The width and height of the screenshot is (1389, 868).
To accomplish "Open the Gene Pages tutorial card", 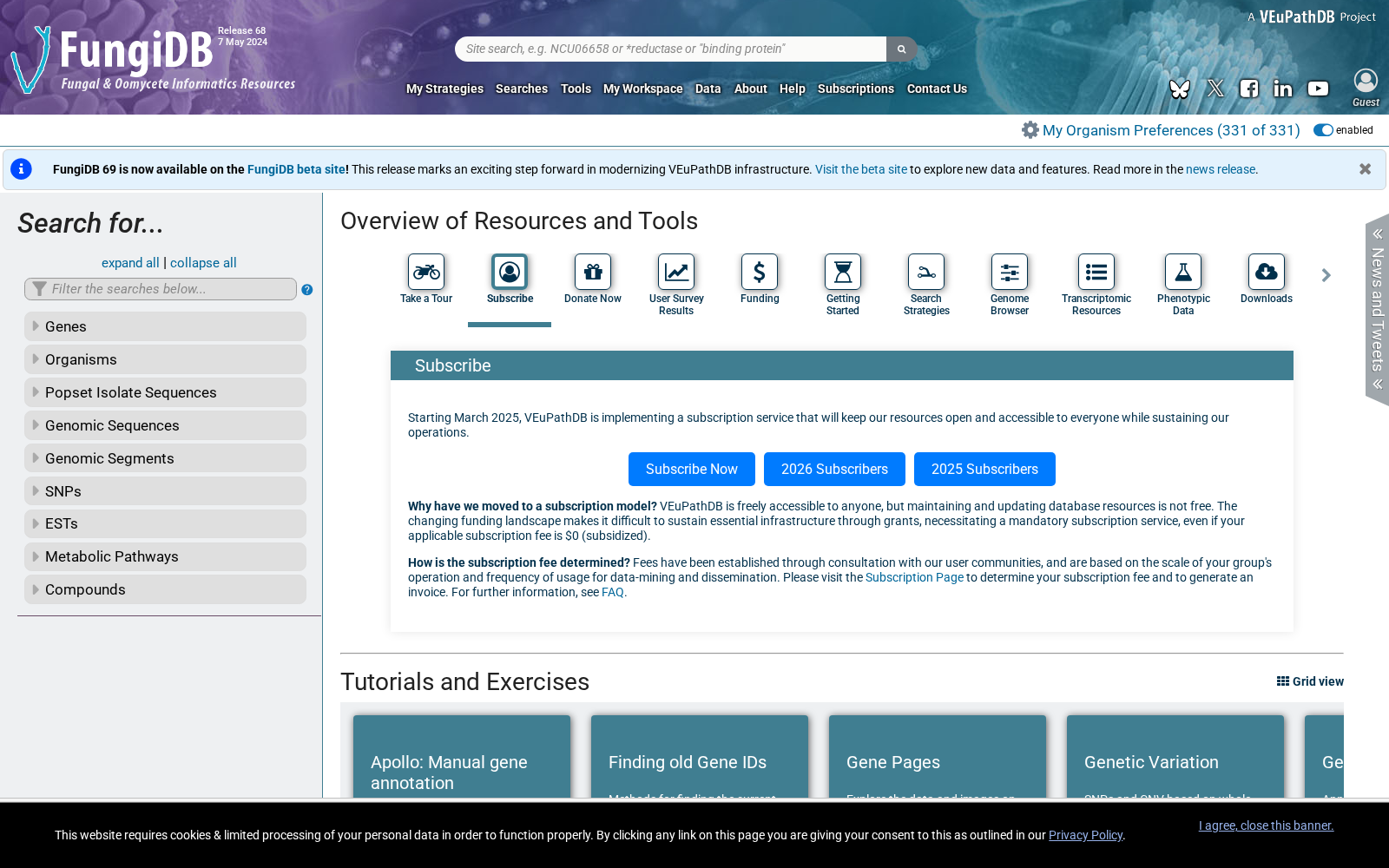I will point(938,757).
